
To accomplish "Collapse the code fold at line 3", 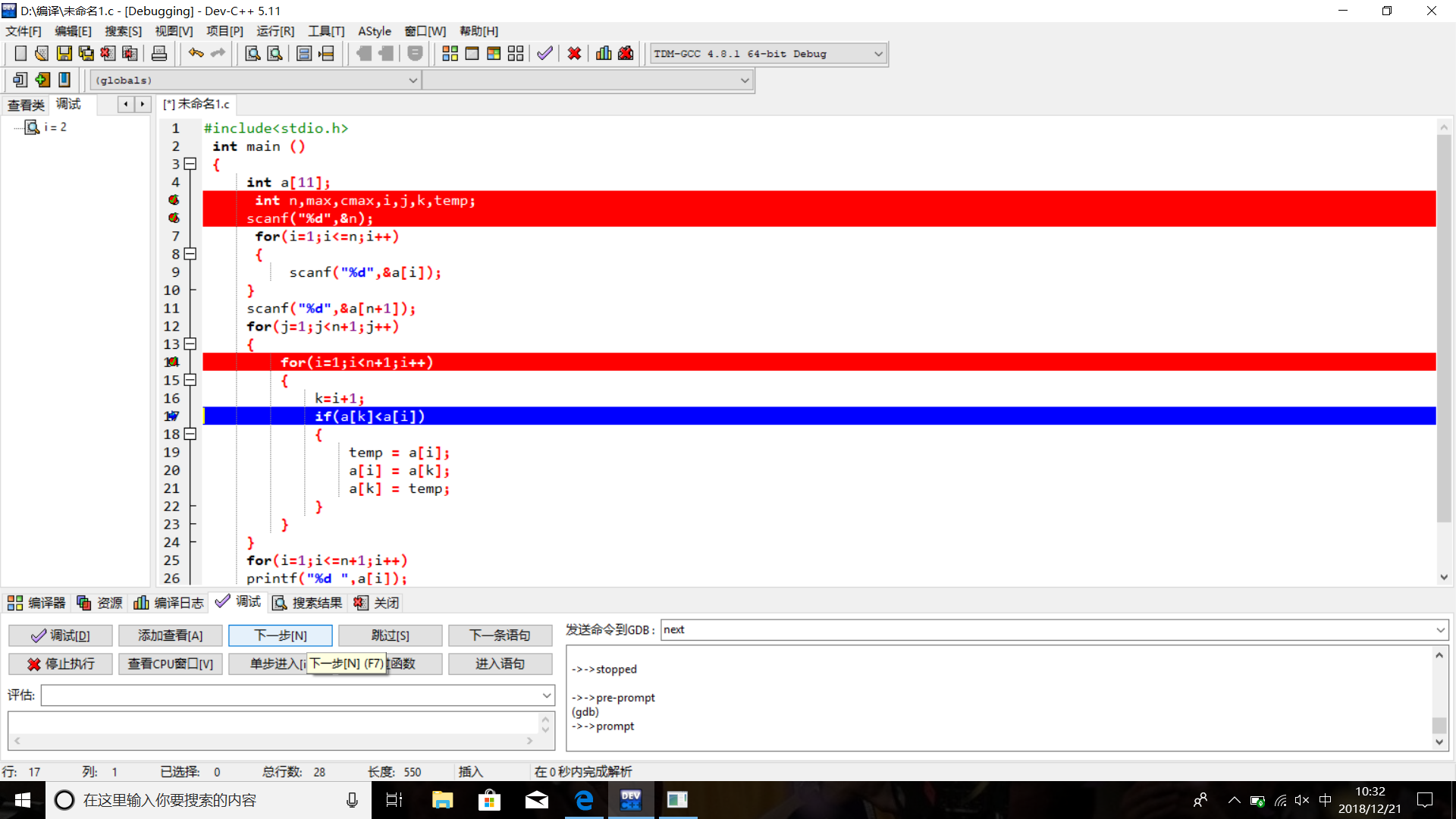I will 190,164.
